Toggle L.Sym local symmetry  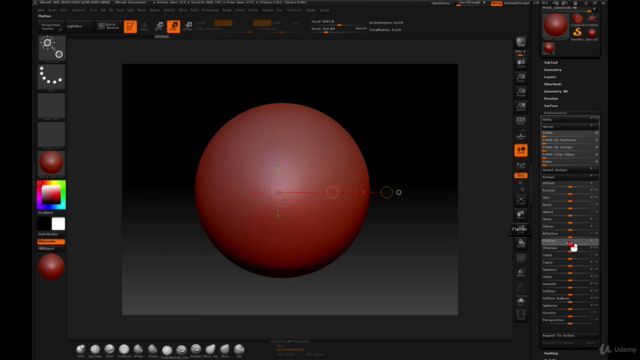tap(521, 165)
